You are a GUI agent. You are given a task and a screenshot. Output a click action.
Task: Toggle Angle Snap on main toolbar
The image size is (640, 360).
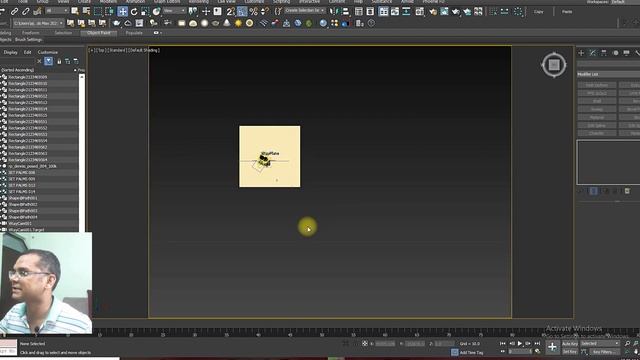point(242,11)
